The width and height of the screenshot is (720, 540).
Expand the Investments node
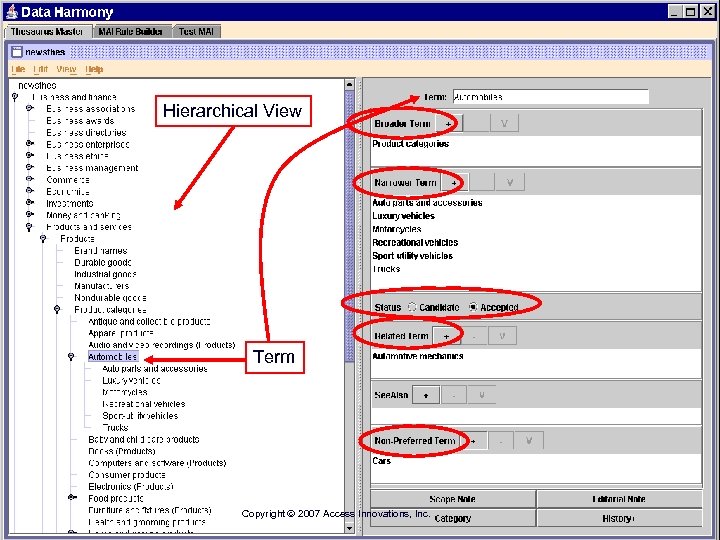pos(30,202)
